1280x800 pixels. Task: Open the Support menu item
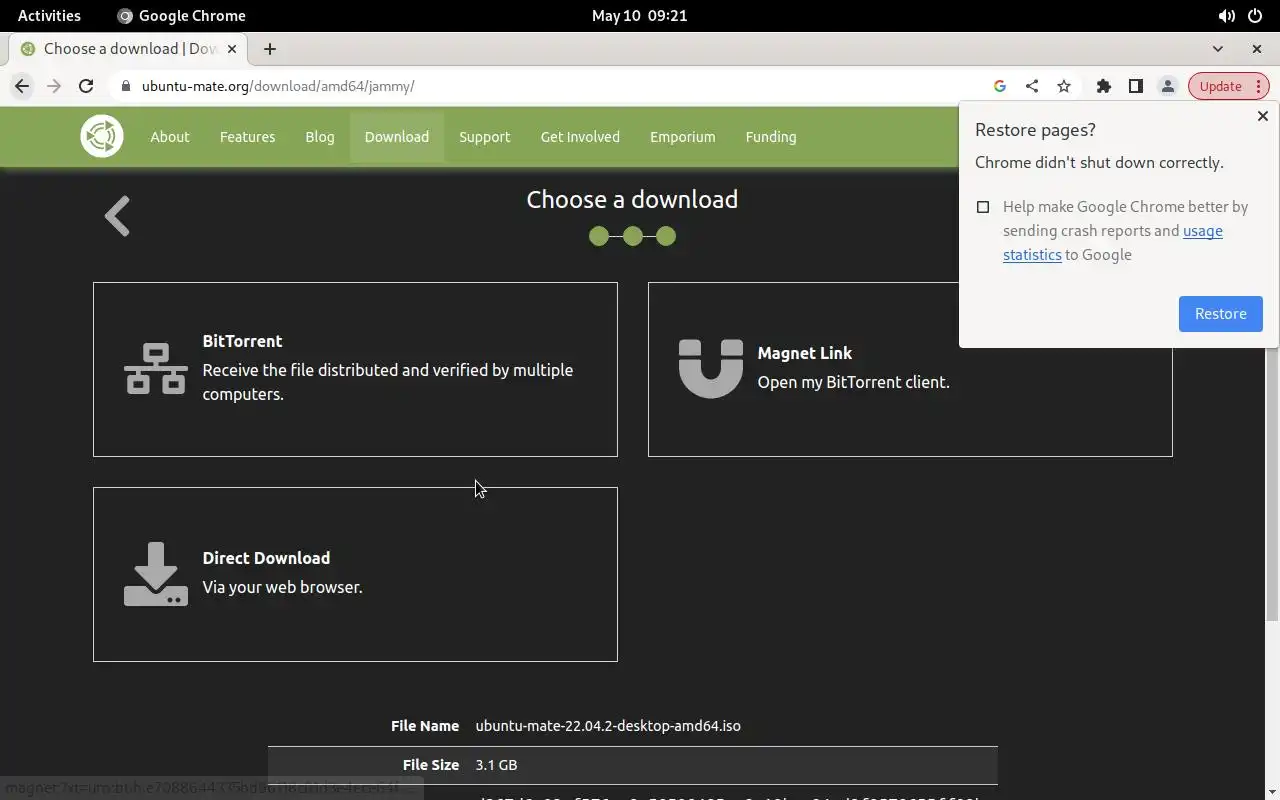(484, 137)
